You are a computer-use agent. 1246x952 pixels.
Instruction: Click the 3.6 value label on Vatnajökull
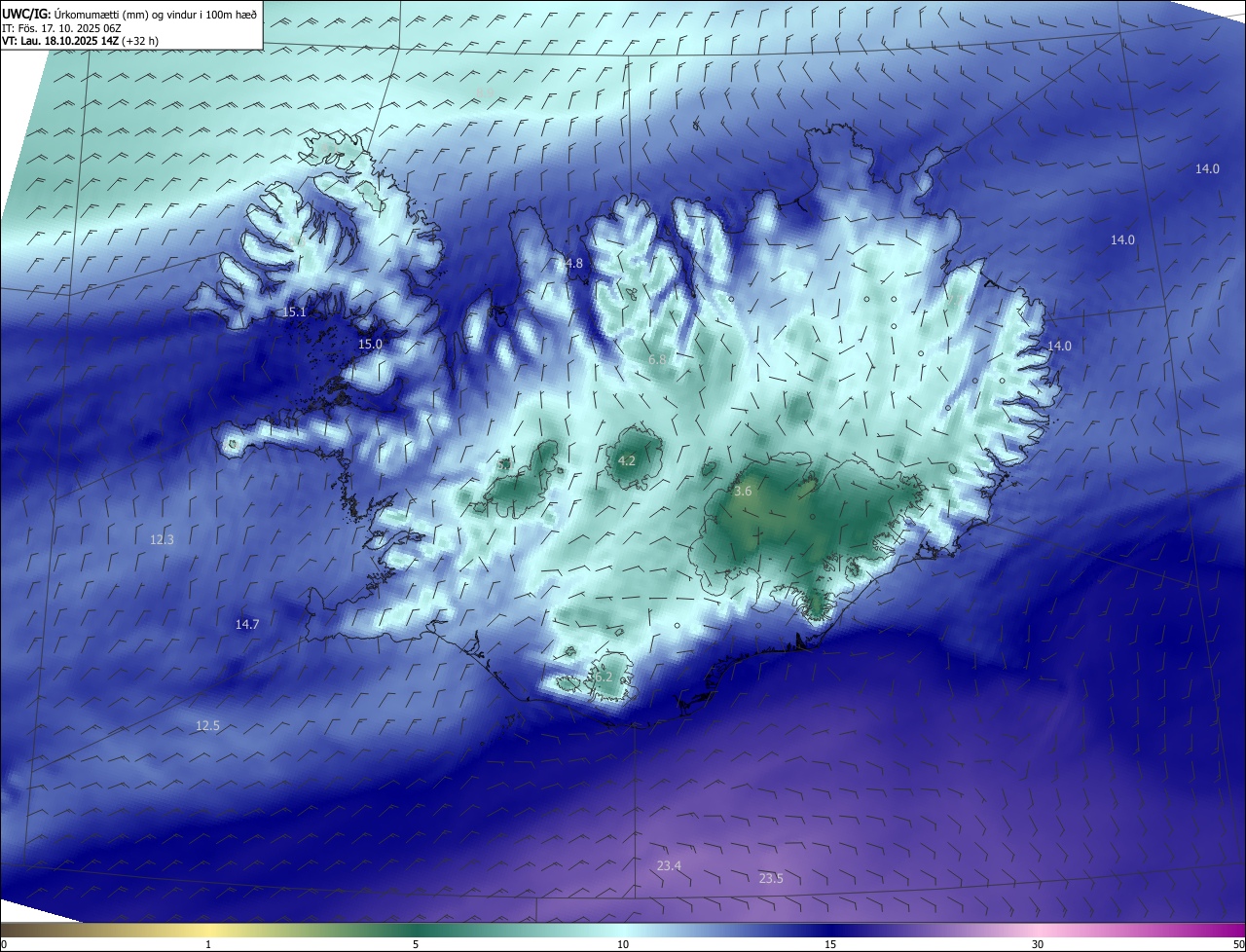click(743, 493)
